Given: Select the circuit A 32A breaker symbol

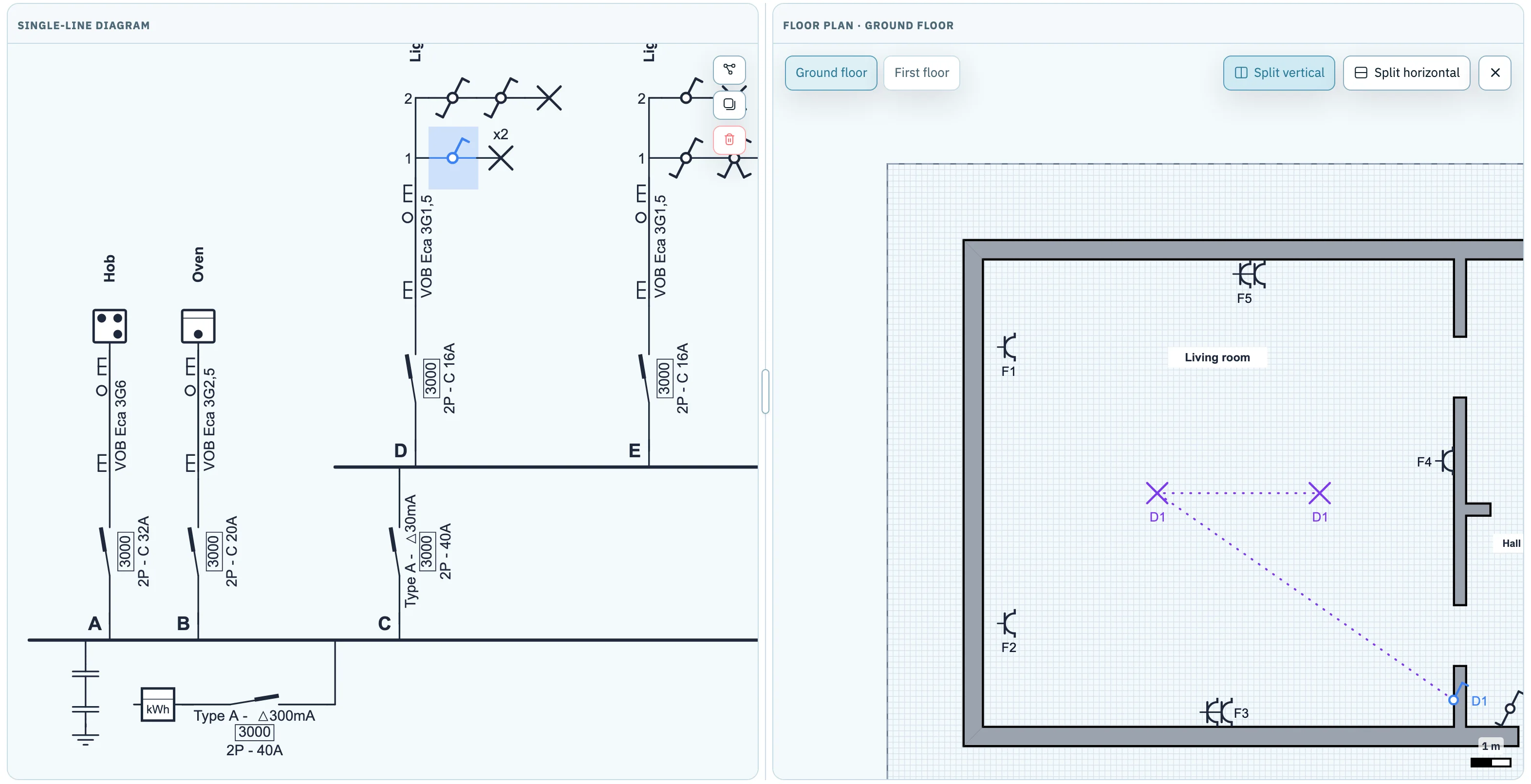Looking at the screenshot, I should pyautogui.click(x=106, y=552).
